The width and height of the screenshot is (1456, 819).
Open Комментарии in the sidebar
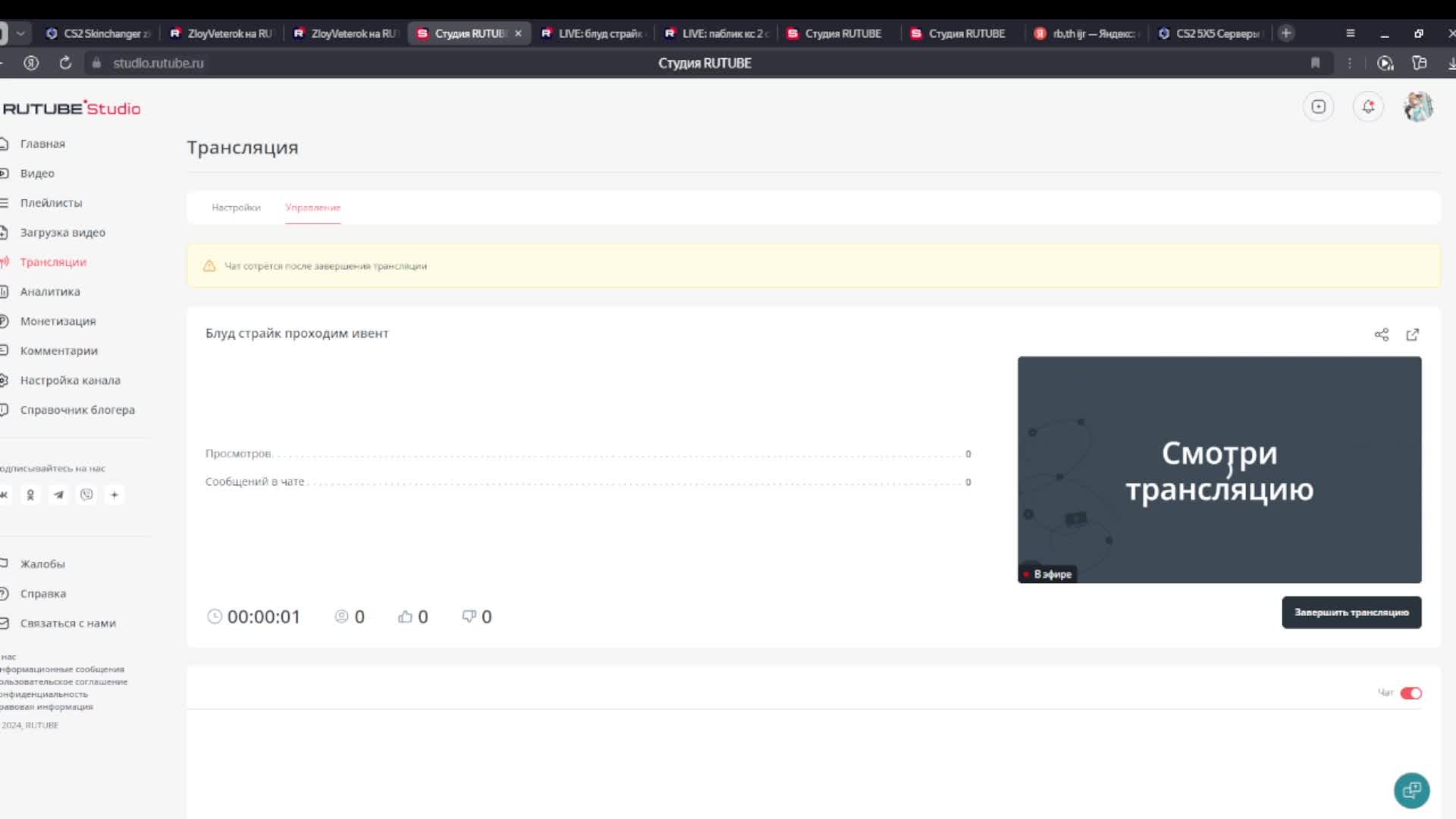click(58, 351)
